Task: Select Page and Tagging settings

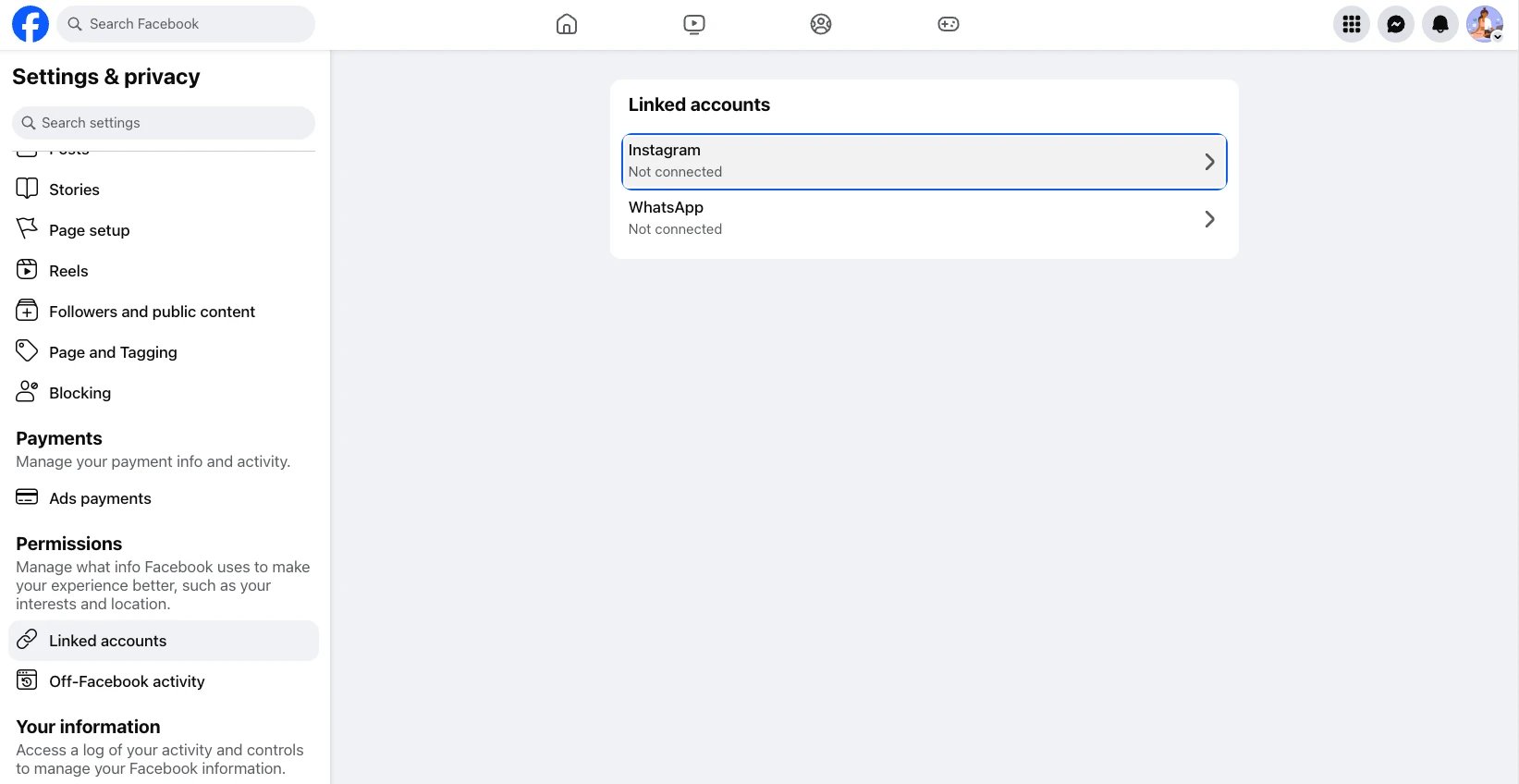Action: pos(164,352)
